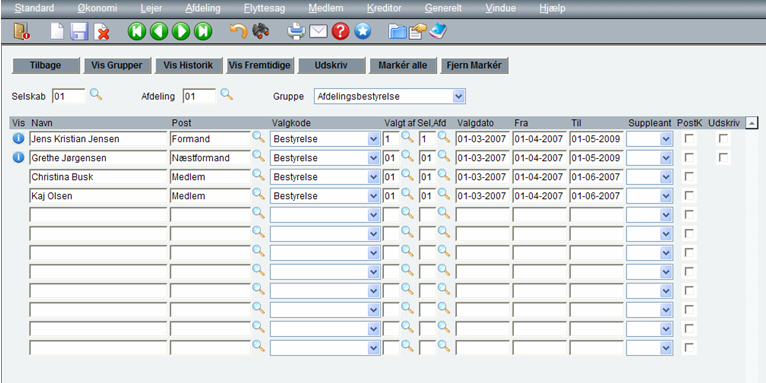Click the Vis Fremtidige button
Screen dimensions: 766x383
point(260,65)
